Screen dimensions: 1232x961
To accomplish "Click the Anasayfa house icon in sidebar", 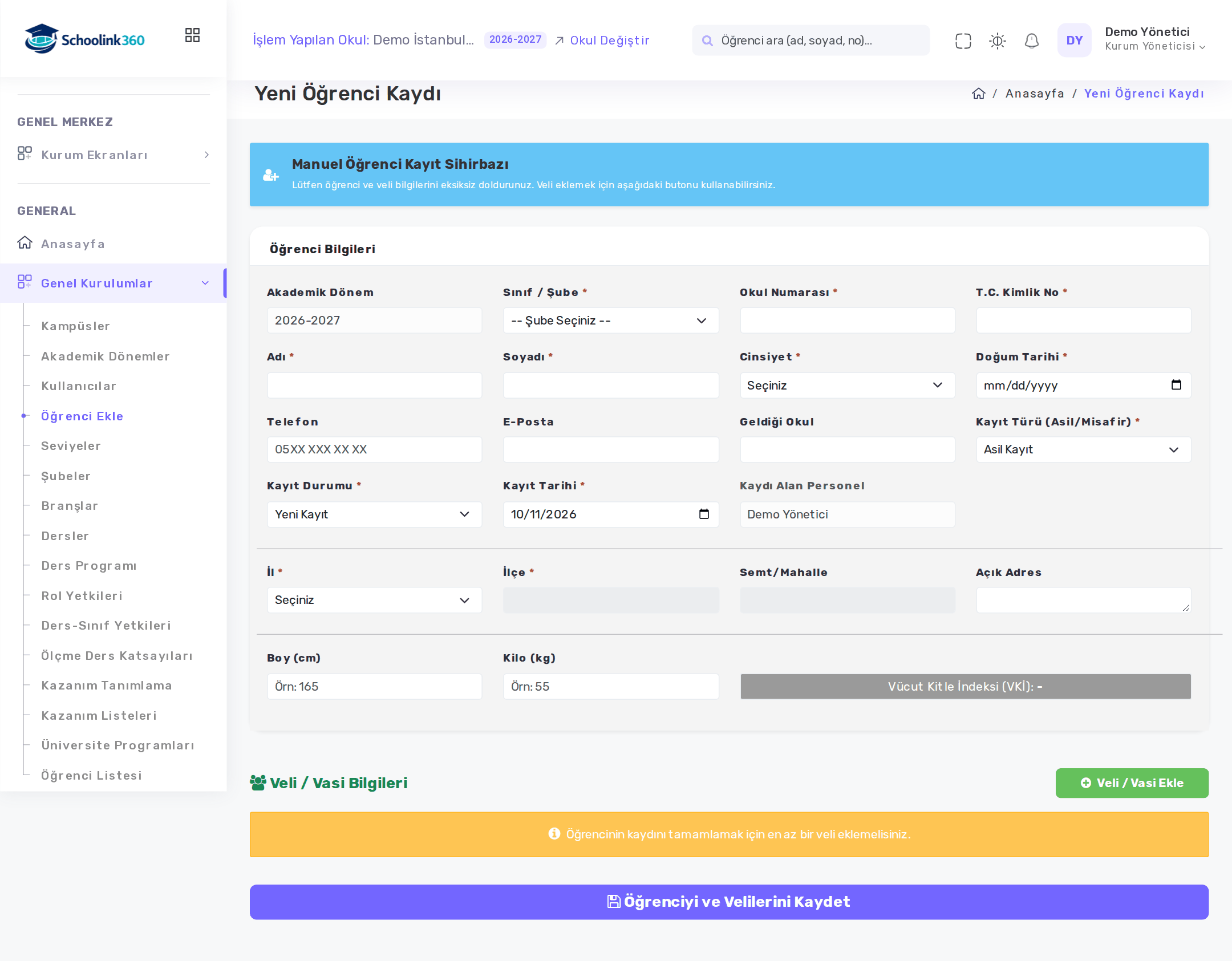I will pyautogui.click(x=25, y=243).
